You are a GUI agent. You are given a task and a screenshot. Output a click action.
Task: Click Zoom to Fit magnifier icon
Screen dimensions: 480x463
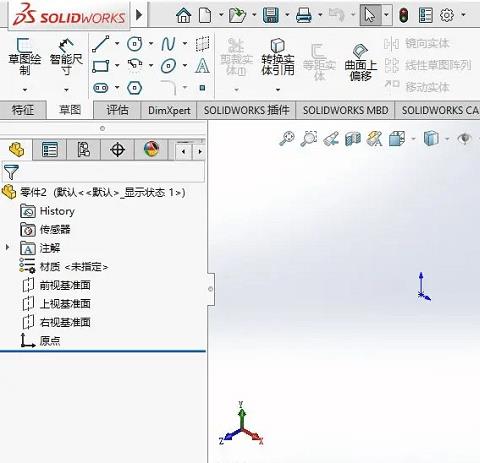tap(287, 139)
